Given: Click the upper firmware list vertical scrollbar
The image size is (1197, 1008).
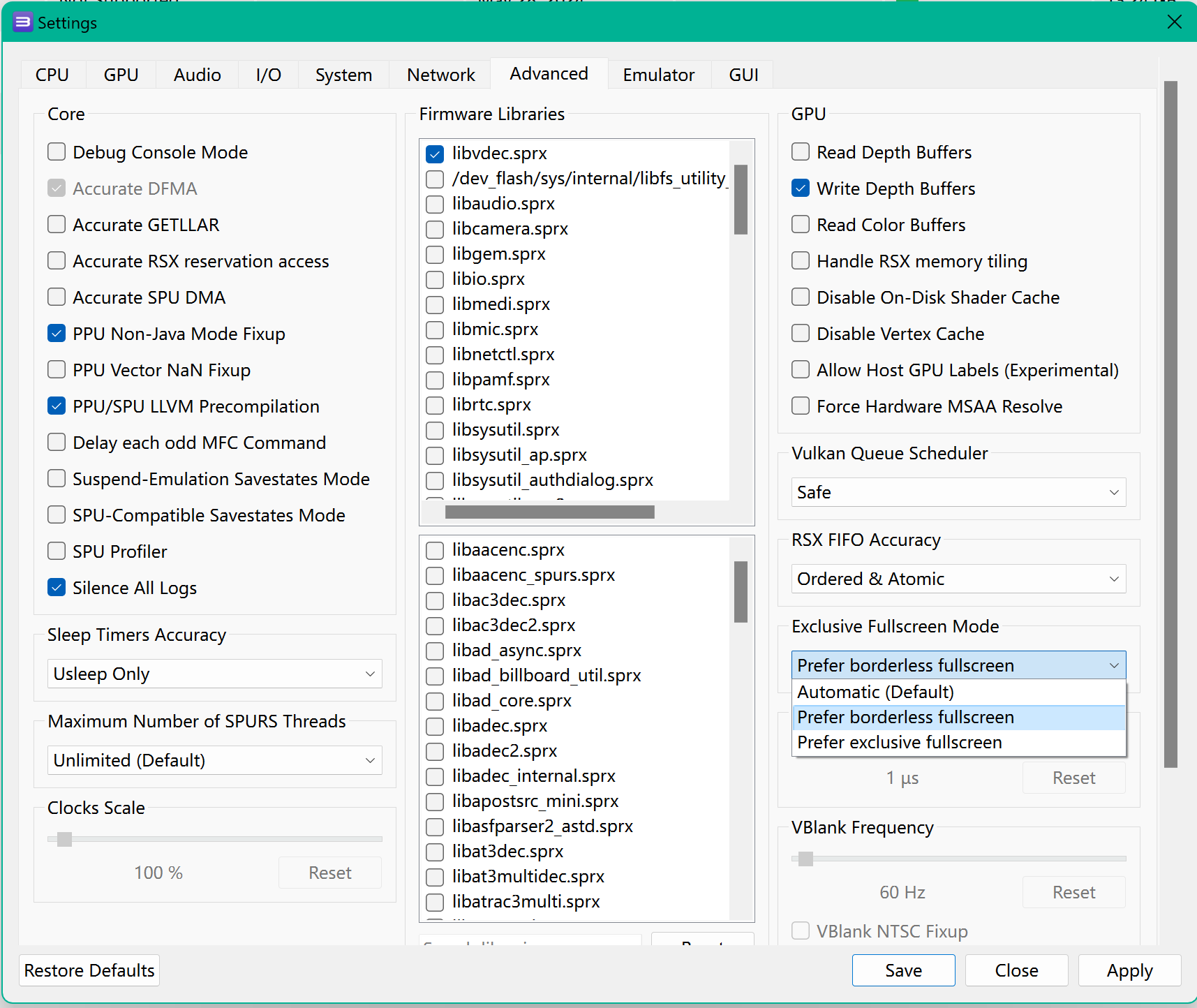Looking at the screenshot, I should coord(741,200).
